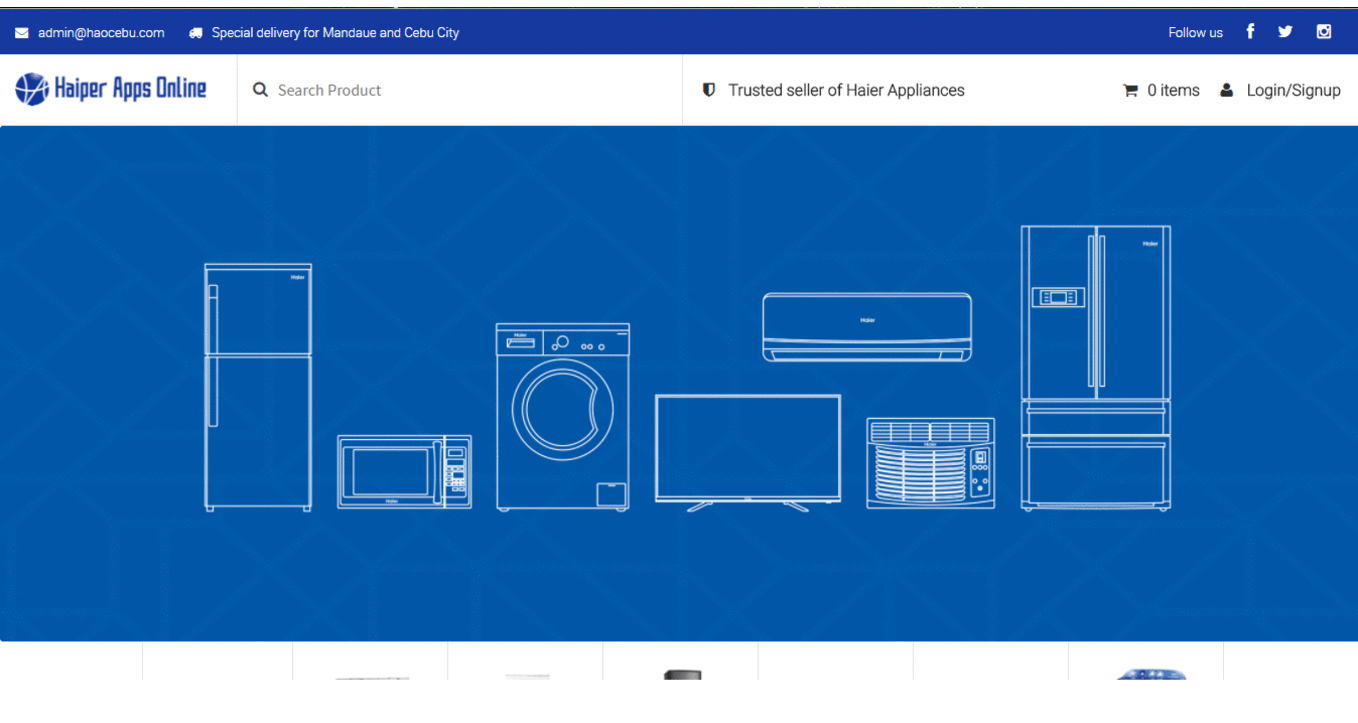Screen dimensions: 1358x723
Task: Click the Follow us label
Action: pos(1195,33)
